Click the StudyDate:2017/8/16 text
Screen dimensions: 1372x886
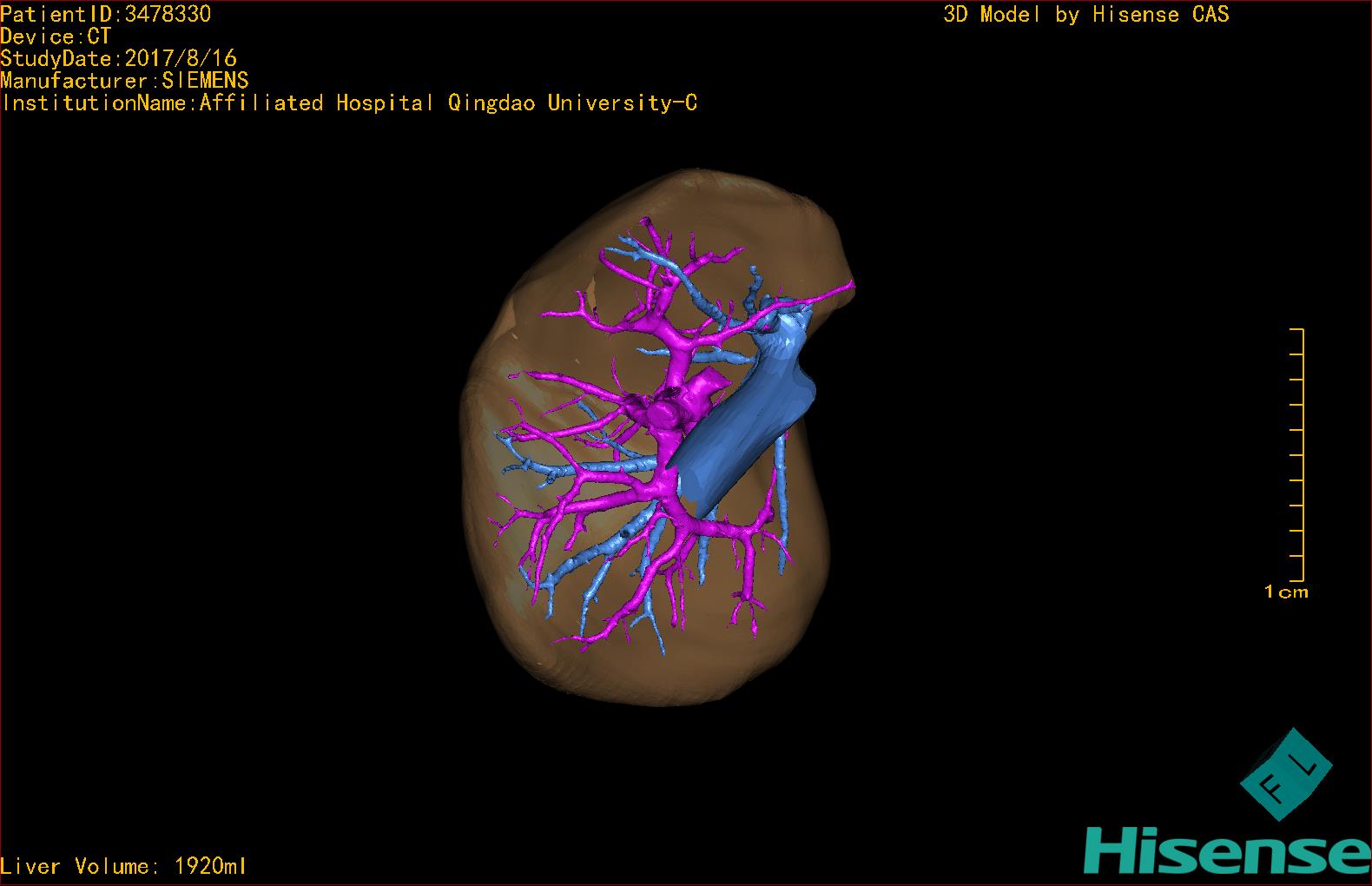(118, 58)
